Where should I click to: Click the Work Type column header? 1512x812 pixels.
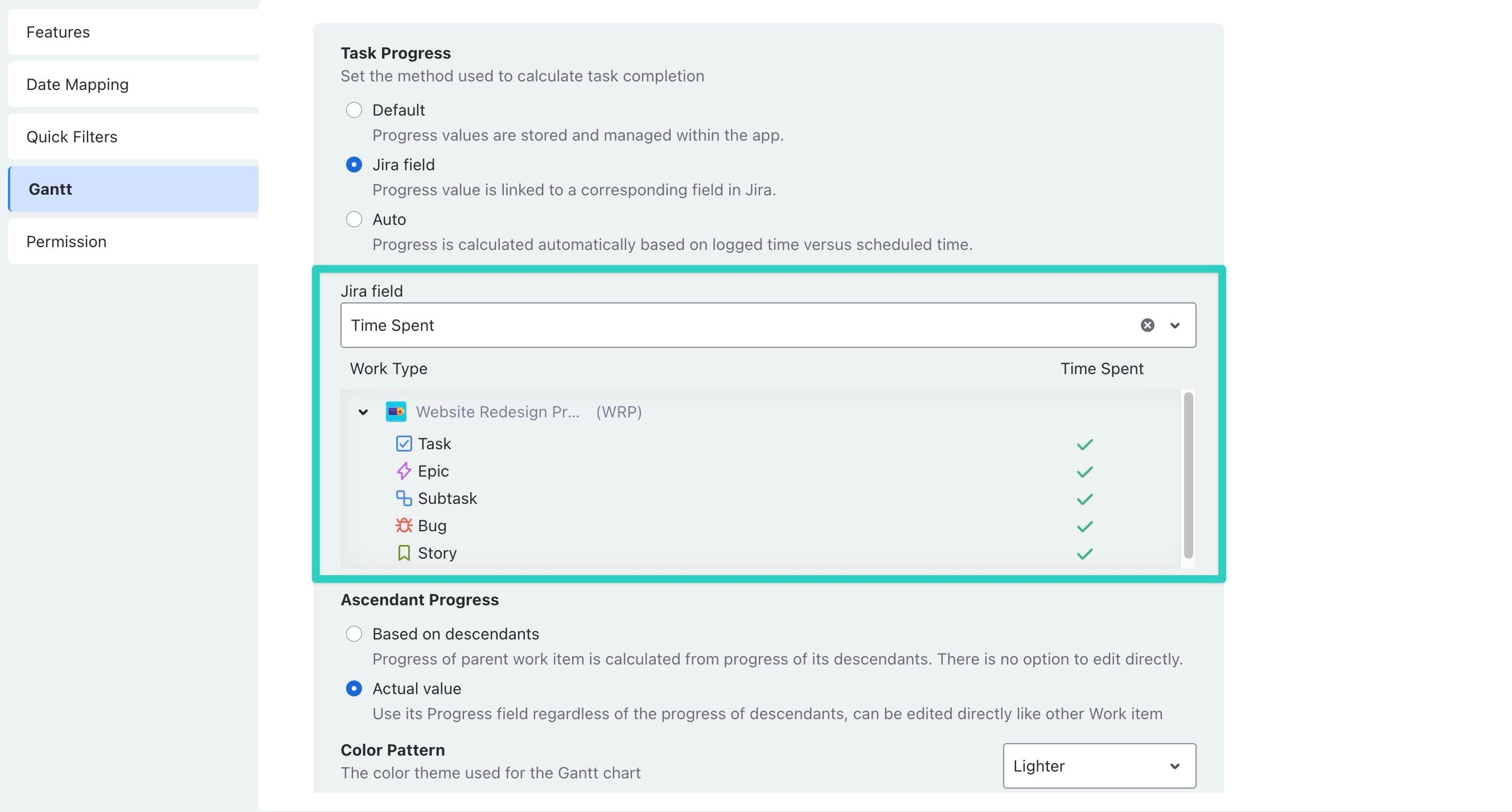coord(389,368)
